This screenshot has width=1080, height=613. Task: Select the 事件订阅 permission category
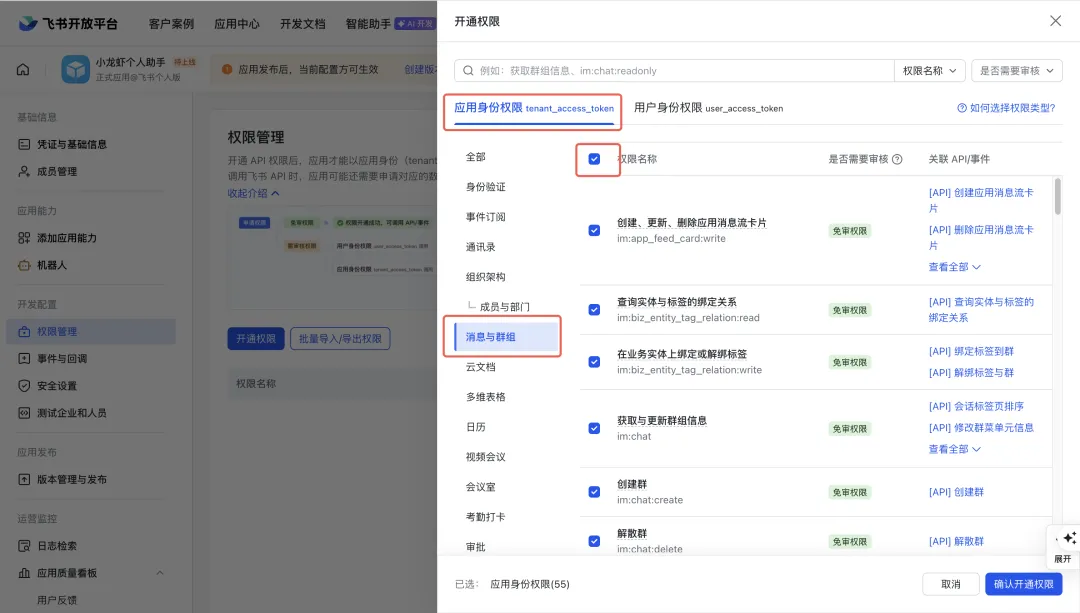coord(486,217)
